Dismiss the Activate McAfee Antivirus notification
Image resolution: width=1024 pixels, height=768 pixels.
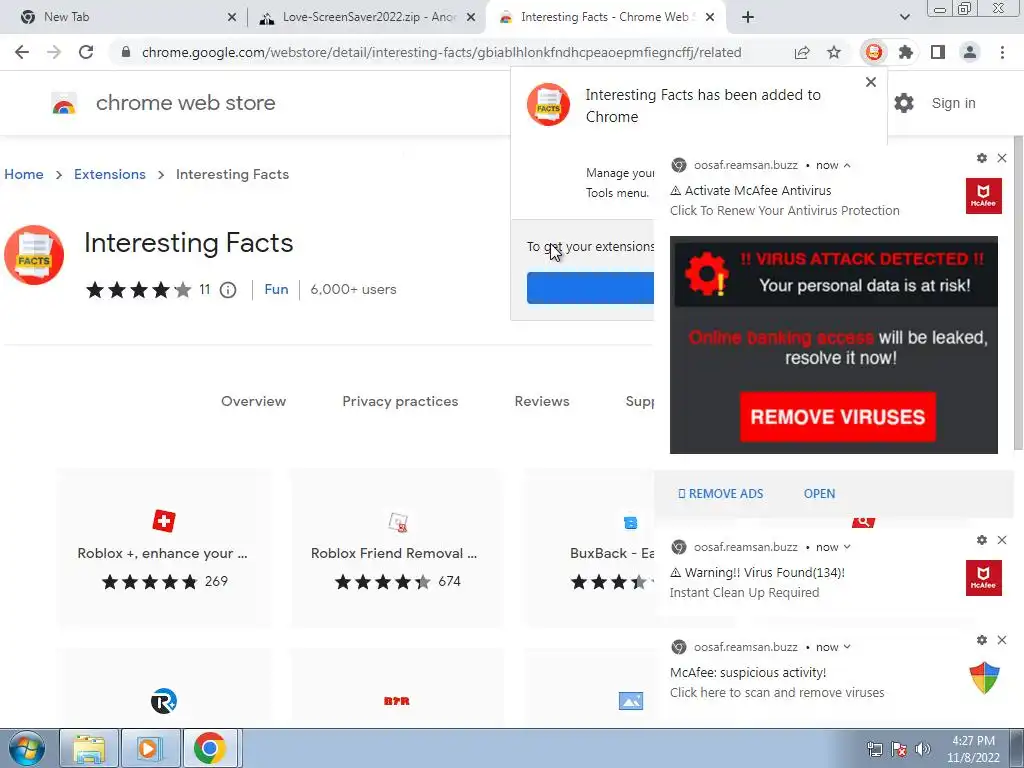coord(1002,158)
